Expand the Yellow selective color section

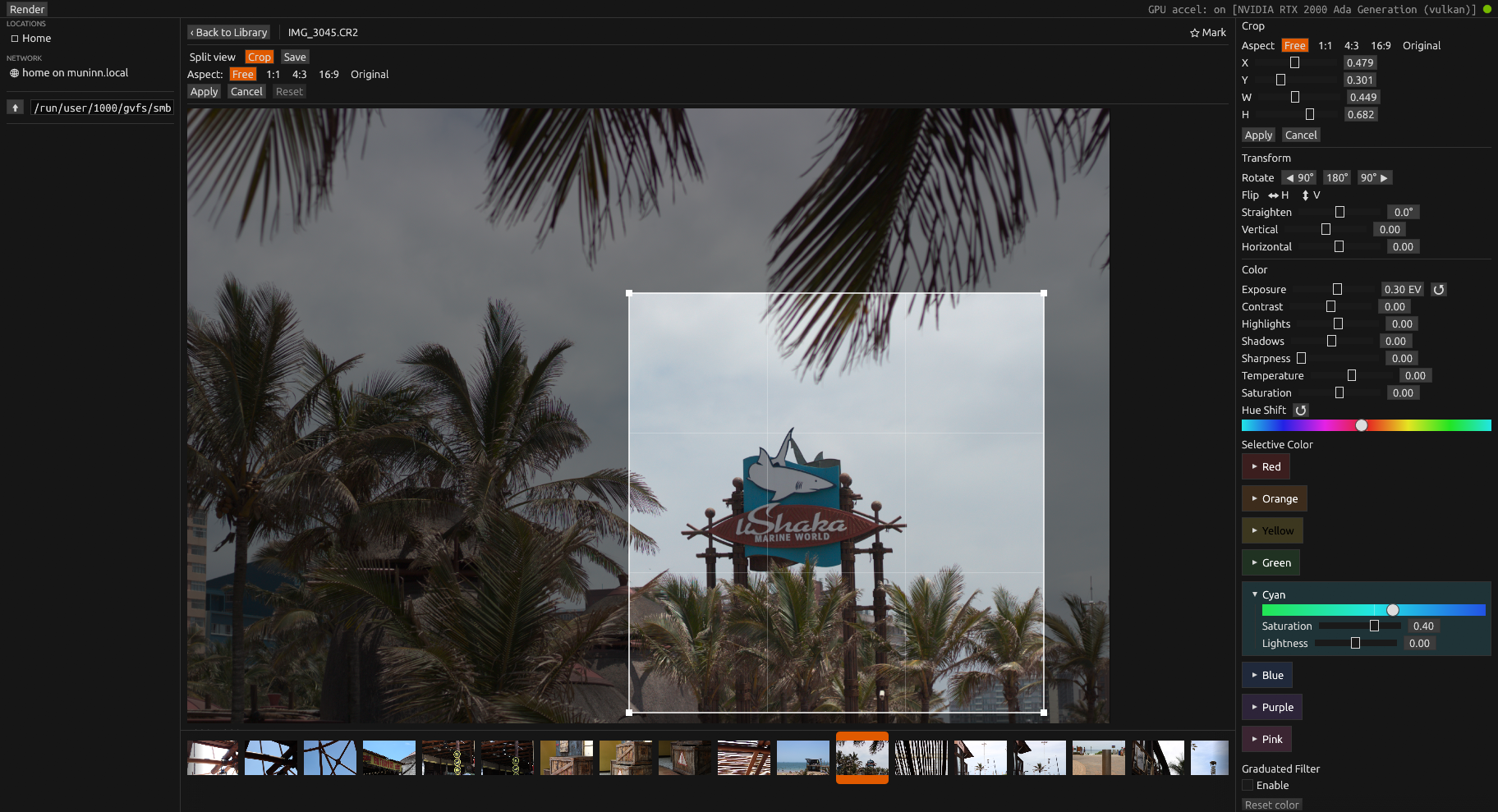click(1272, 531)
